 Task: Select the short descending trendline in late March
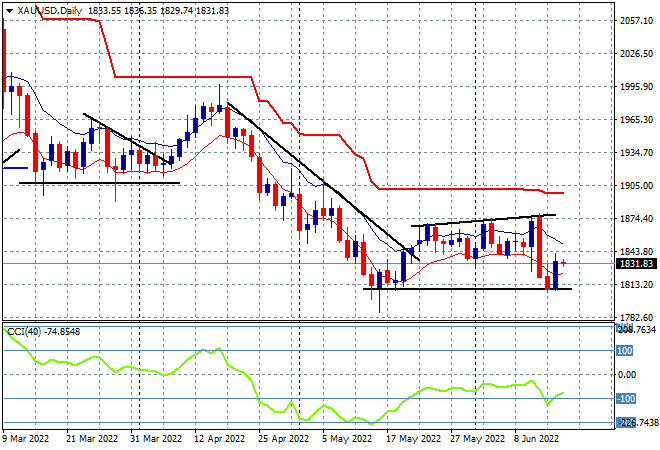128,139
